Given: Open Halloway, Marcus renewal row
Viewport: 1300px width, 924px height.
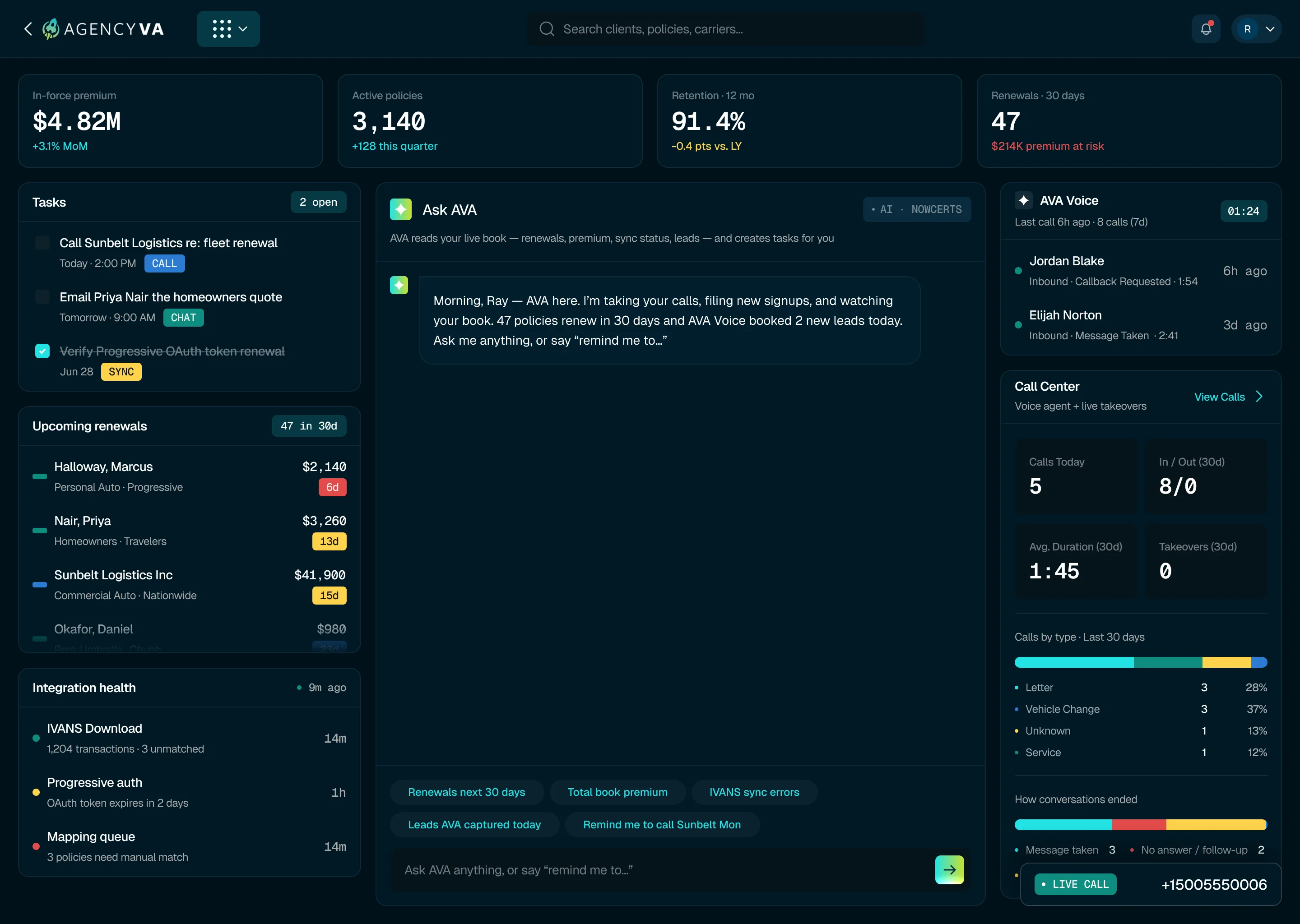Looking at the screenshot, I should click(190, 476).
